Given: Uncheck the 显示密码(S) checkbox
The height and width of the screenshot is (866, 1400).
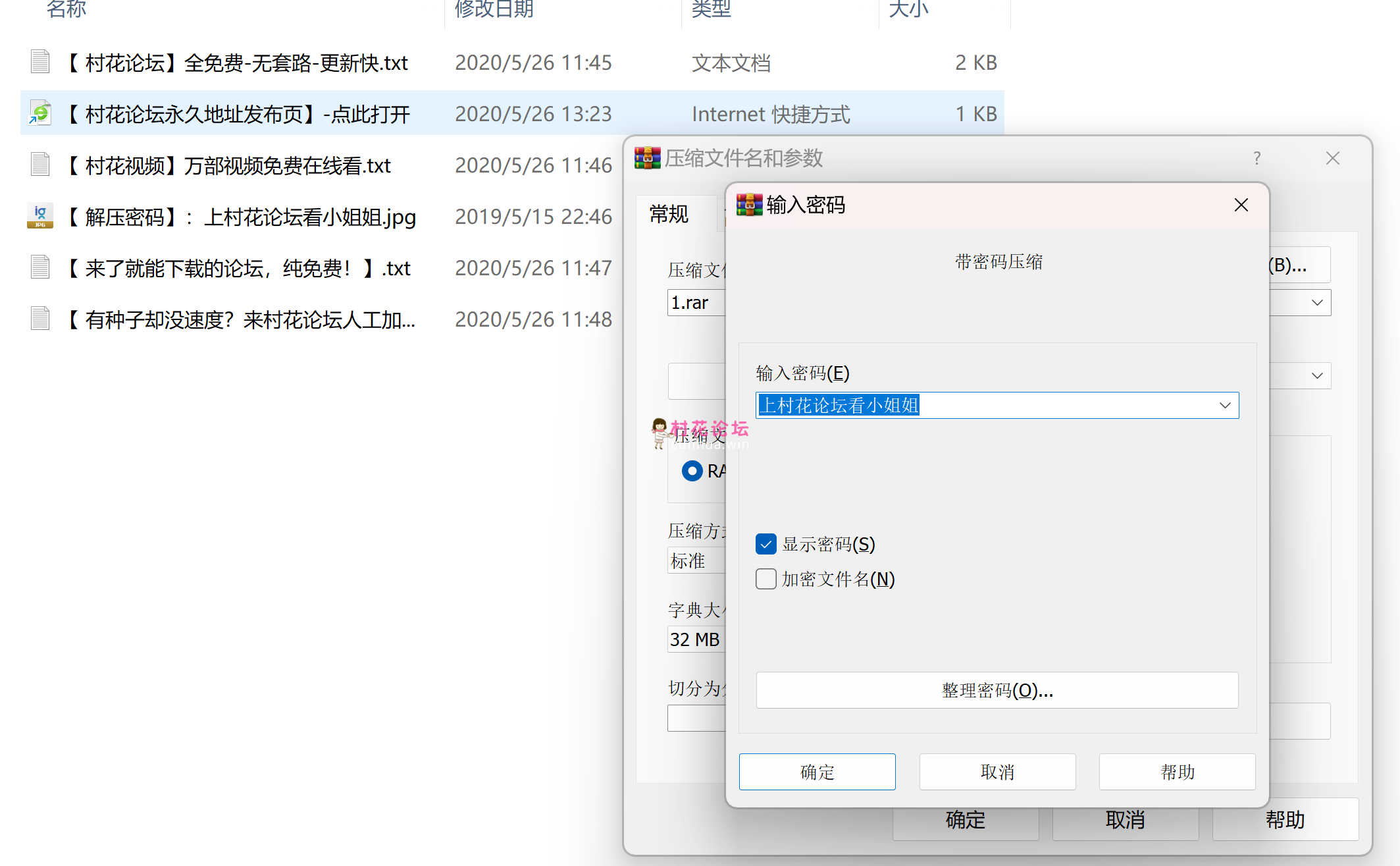Looking at the screenshot, I should click(765, 544).
